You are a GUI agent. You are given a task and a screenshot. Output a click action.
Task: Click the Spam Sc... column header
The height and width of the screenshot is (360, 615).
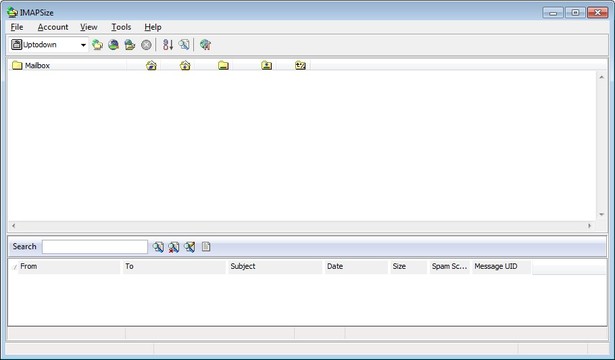click(x=449, y=267)
